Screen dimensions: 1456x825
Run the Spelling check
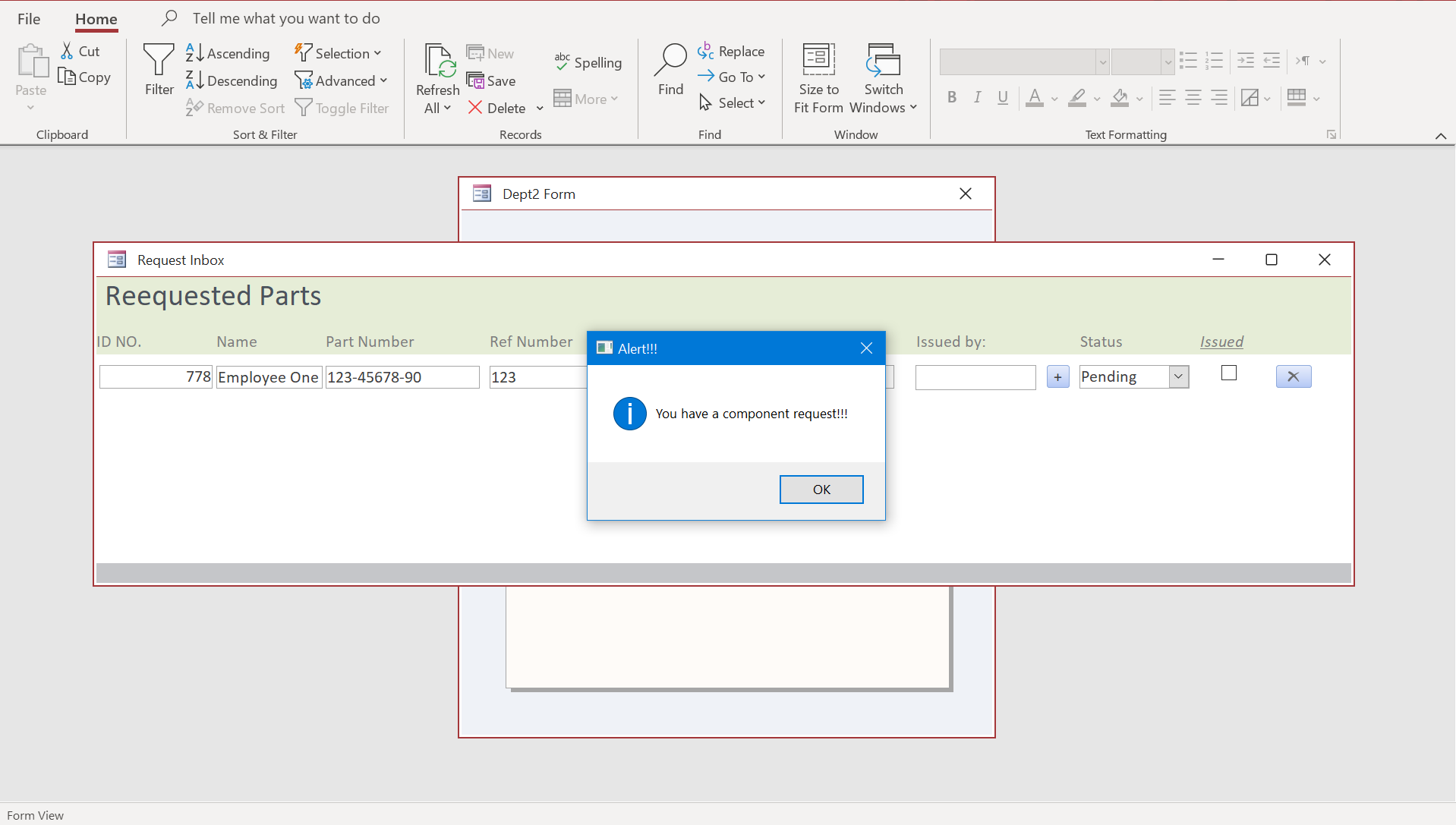click(588, 62)
